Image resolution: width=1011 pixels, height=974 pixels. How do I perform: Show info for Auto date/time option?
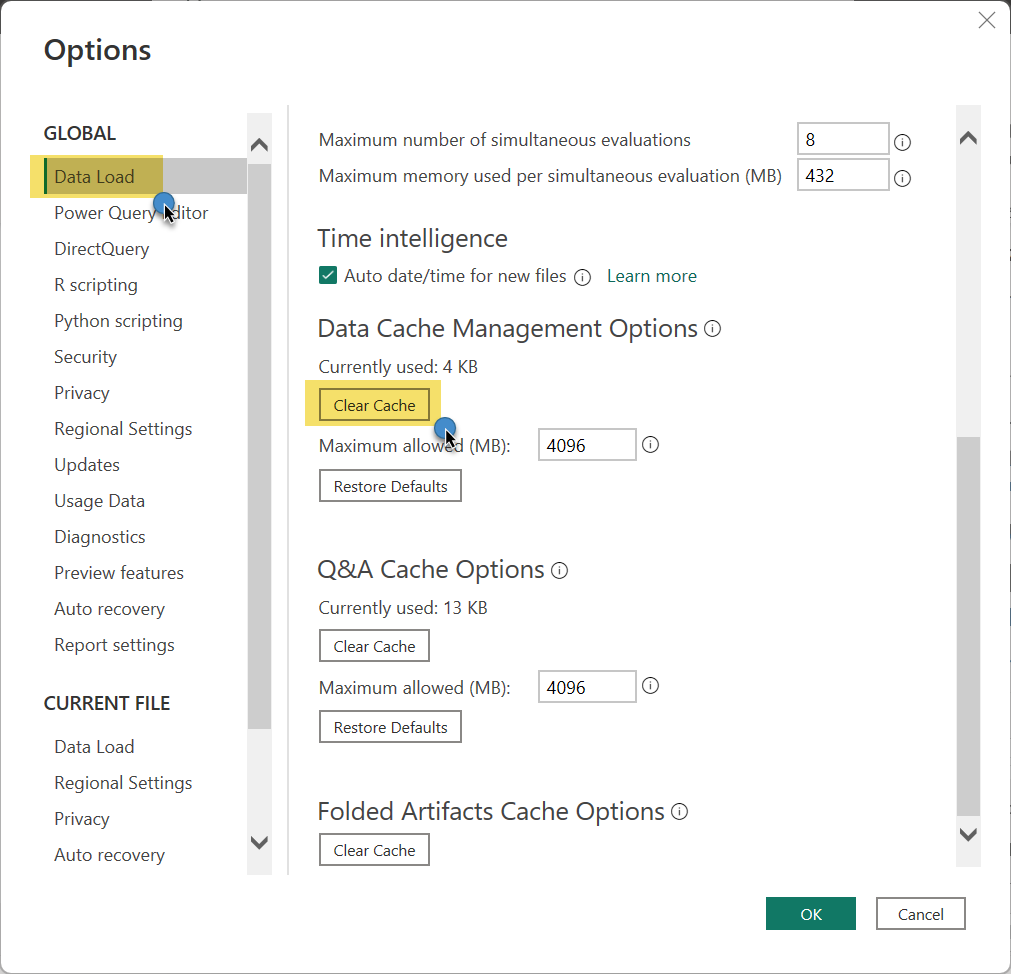[582, 277]
